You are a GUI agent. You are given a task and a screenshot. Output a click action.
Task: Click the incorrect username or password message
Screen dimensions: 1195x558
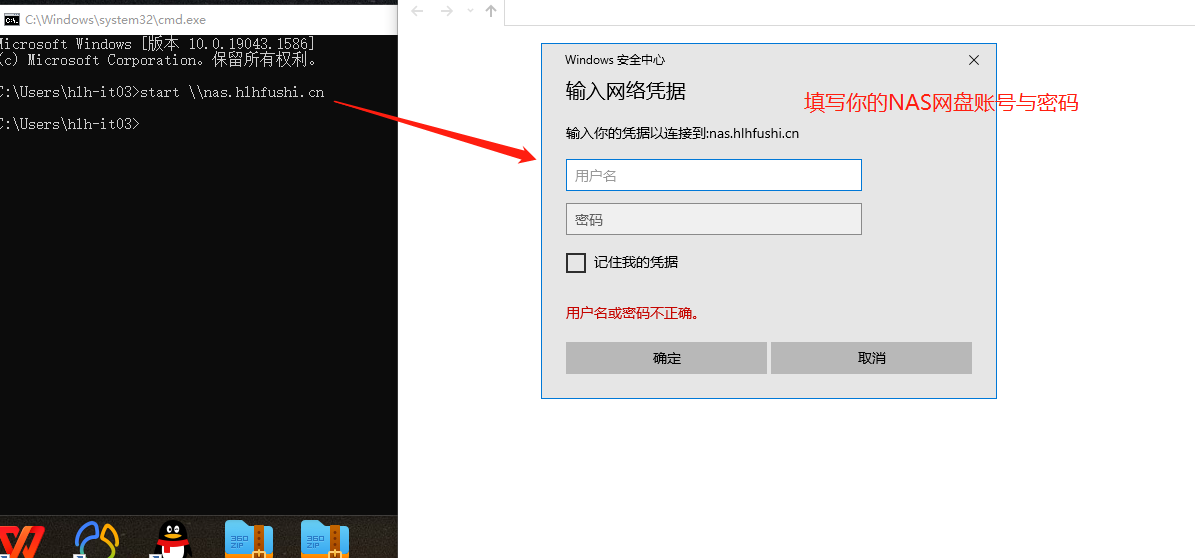(x=633, y=313)
